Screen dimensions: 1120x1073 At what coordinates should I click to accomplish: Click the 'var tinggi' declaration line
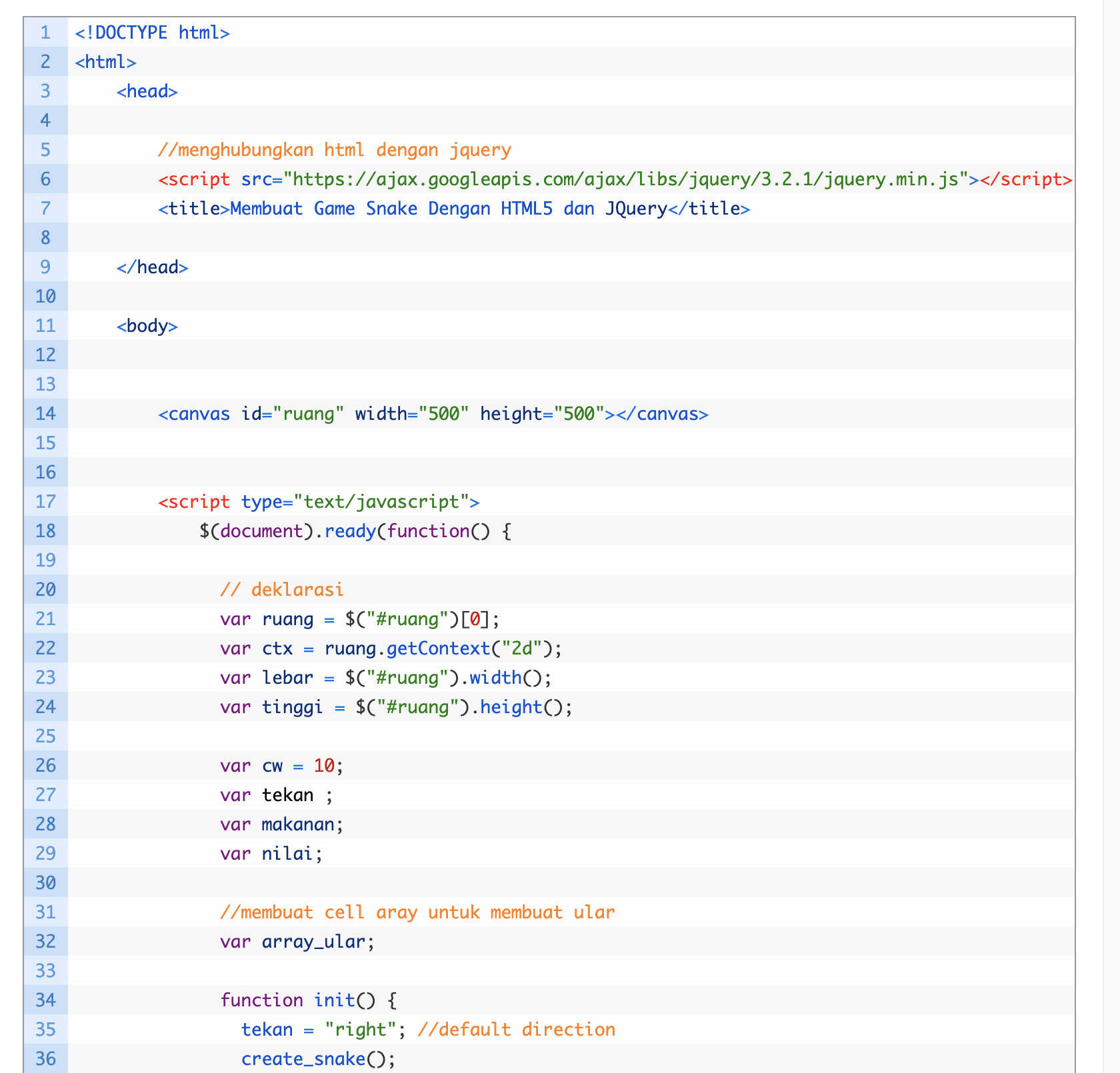click(x=397, y=707)
